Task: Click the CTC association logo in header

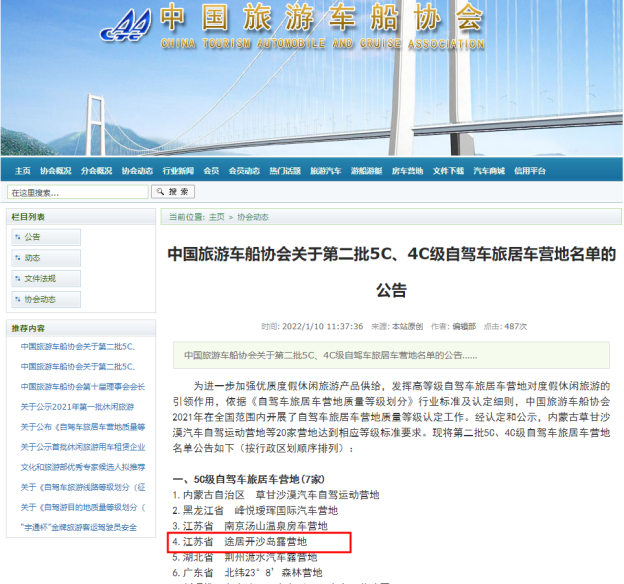Action: point(126,25)
